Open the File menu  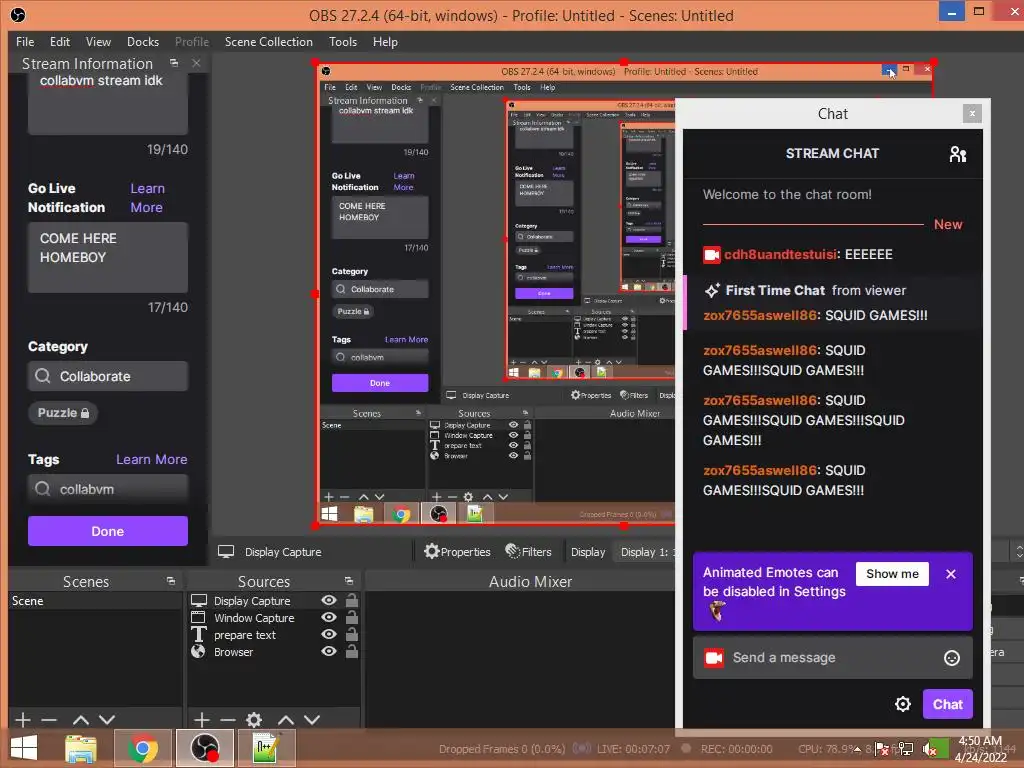pyautogui.click(x=25, y=42)
